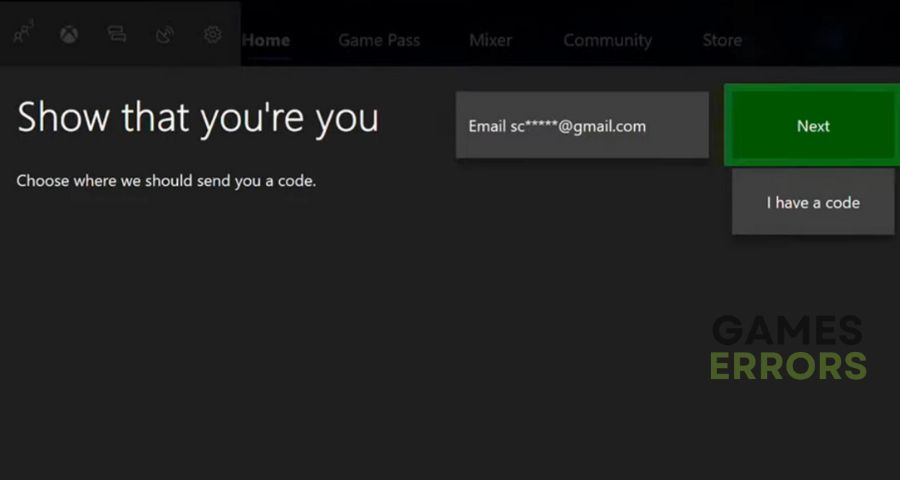Choose the I have a code button
Image resolution: width=900 pixels, height=500 pixels.
tap(813, 202)
